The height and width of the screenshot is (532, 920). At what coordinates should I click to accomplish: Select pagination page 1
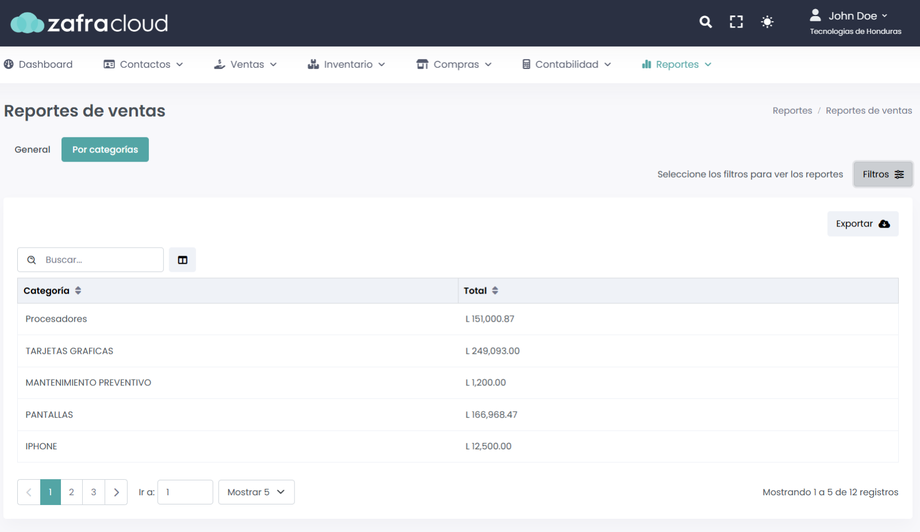pos(50,492)
